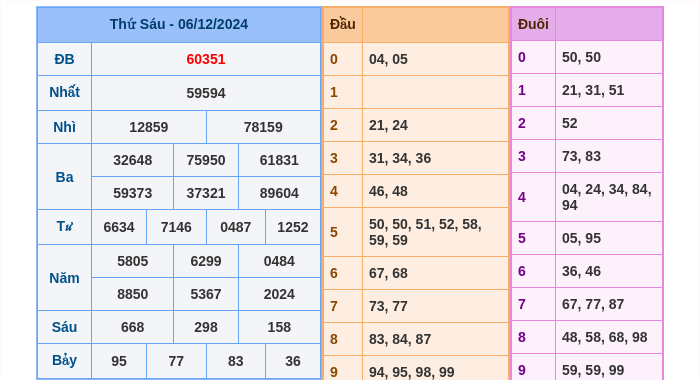Click Đuôi row 1 values 21, 31, 51
The width and height of the screenshot is (700, 380).
(593, 90)
